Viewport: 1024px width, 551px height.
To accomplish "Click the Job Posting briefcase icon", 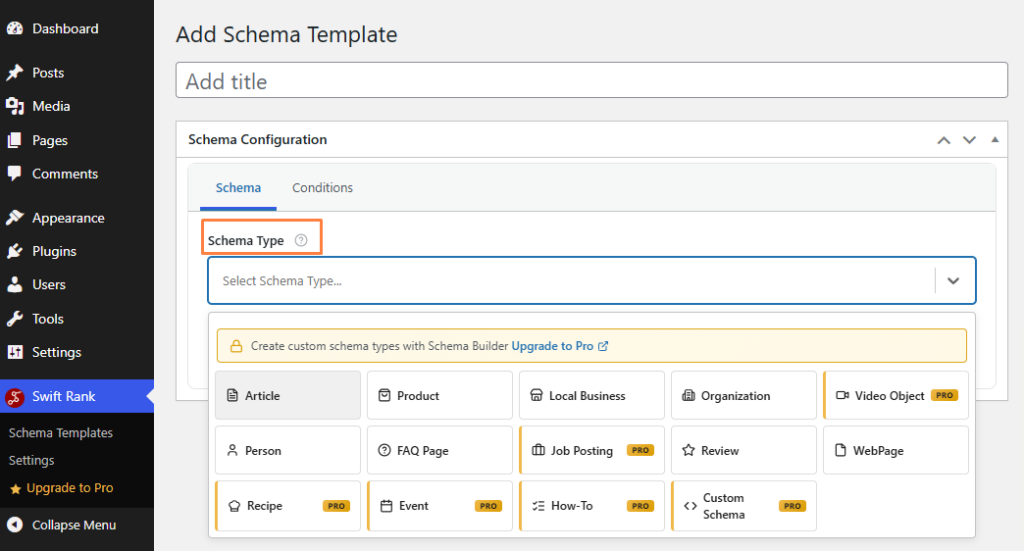I will pyautogui.click(x=538, y=450).
